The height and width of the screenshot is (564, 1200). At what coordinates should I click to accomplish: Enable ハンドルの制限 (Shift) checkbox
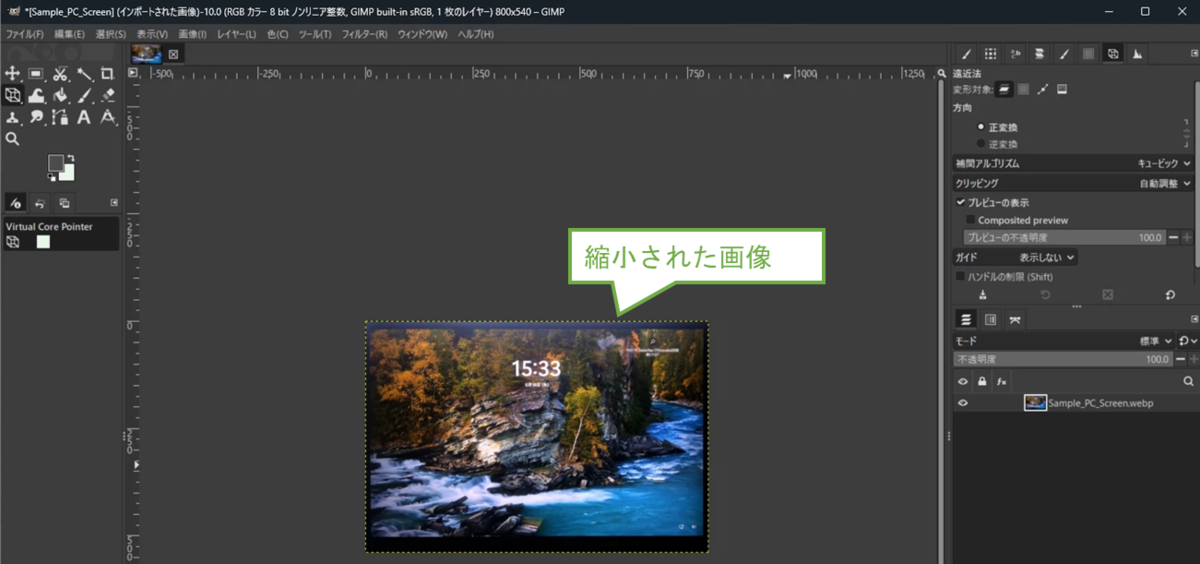pos(961,276)
